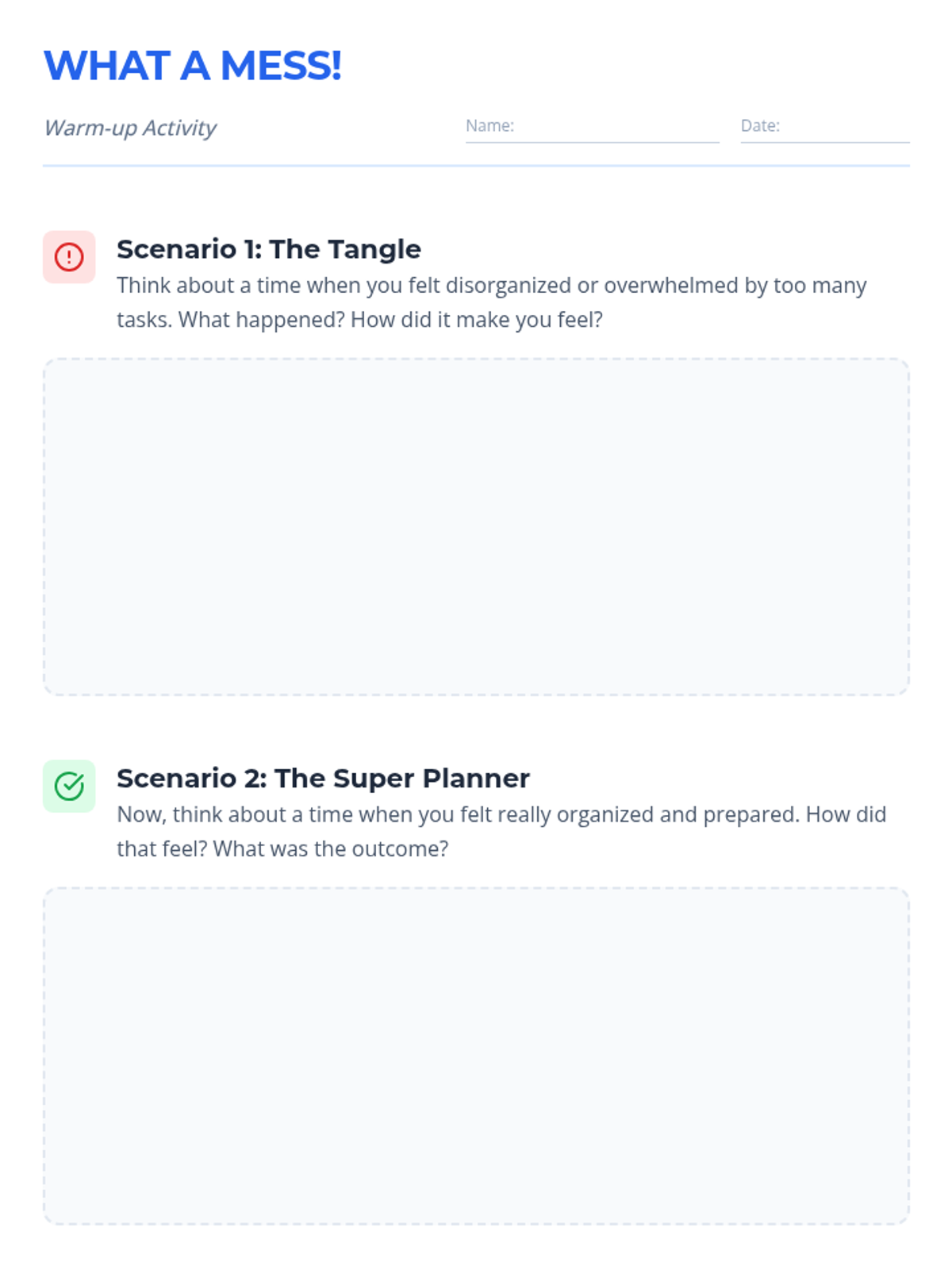Click the "What was the outcome?" question

click(x=331, y=849)
